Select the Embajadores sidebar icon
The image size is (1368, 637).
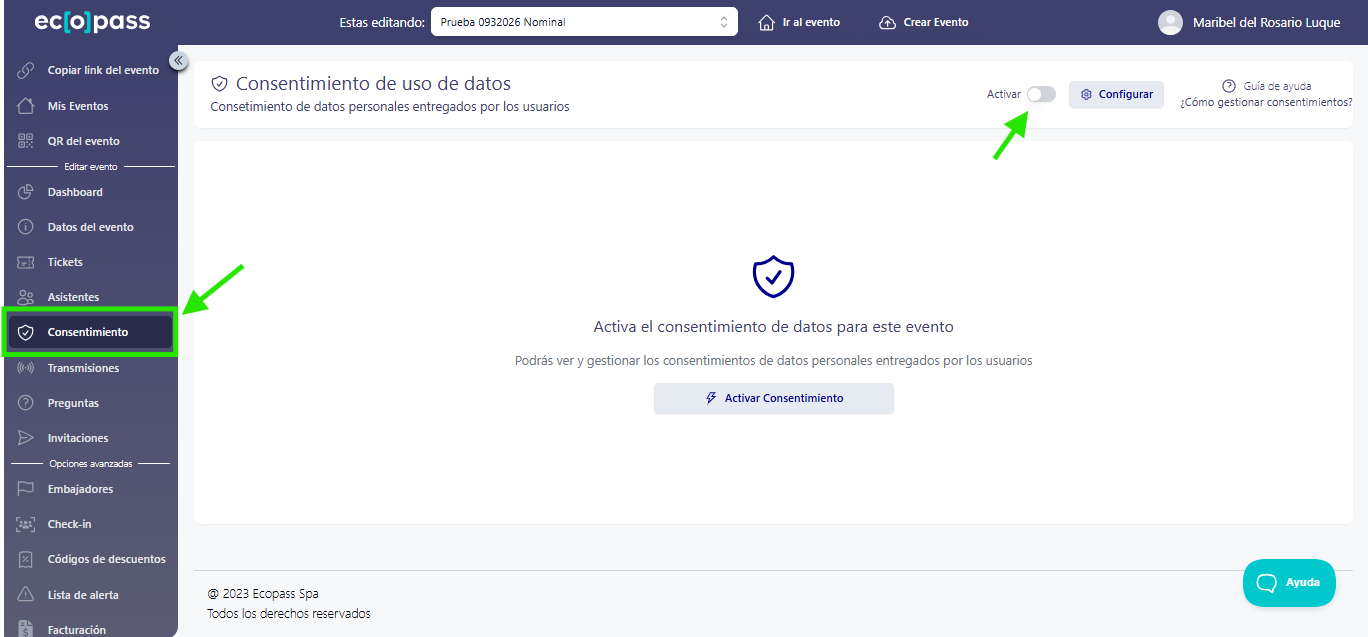tap(26, 488)
